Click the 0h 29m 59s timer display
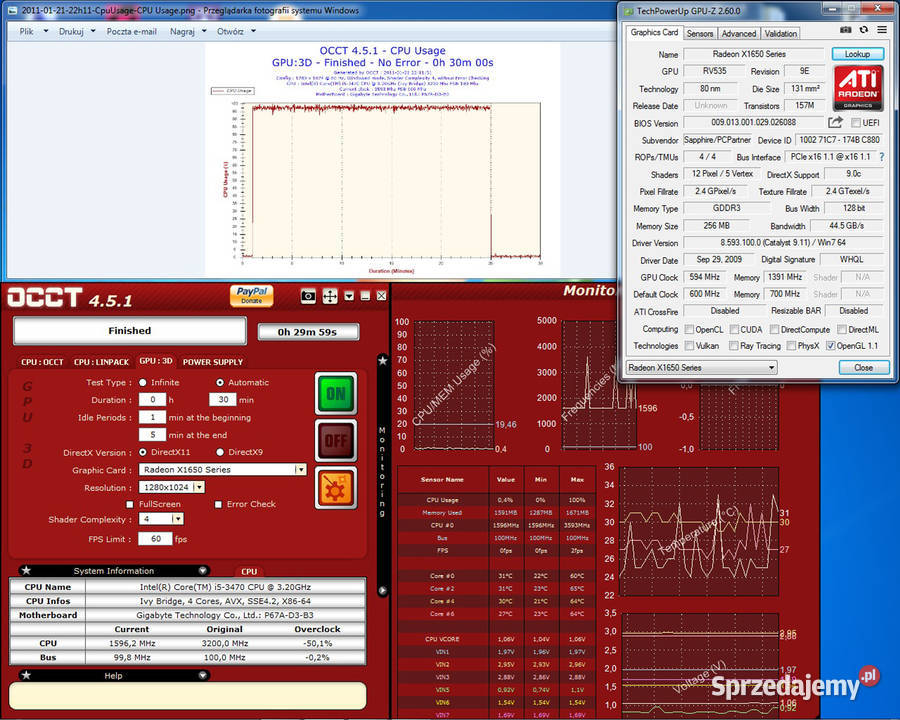Viewport: 900px width, 720px height. (308, 332)
